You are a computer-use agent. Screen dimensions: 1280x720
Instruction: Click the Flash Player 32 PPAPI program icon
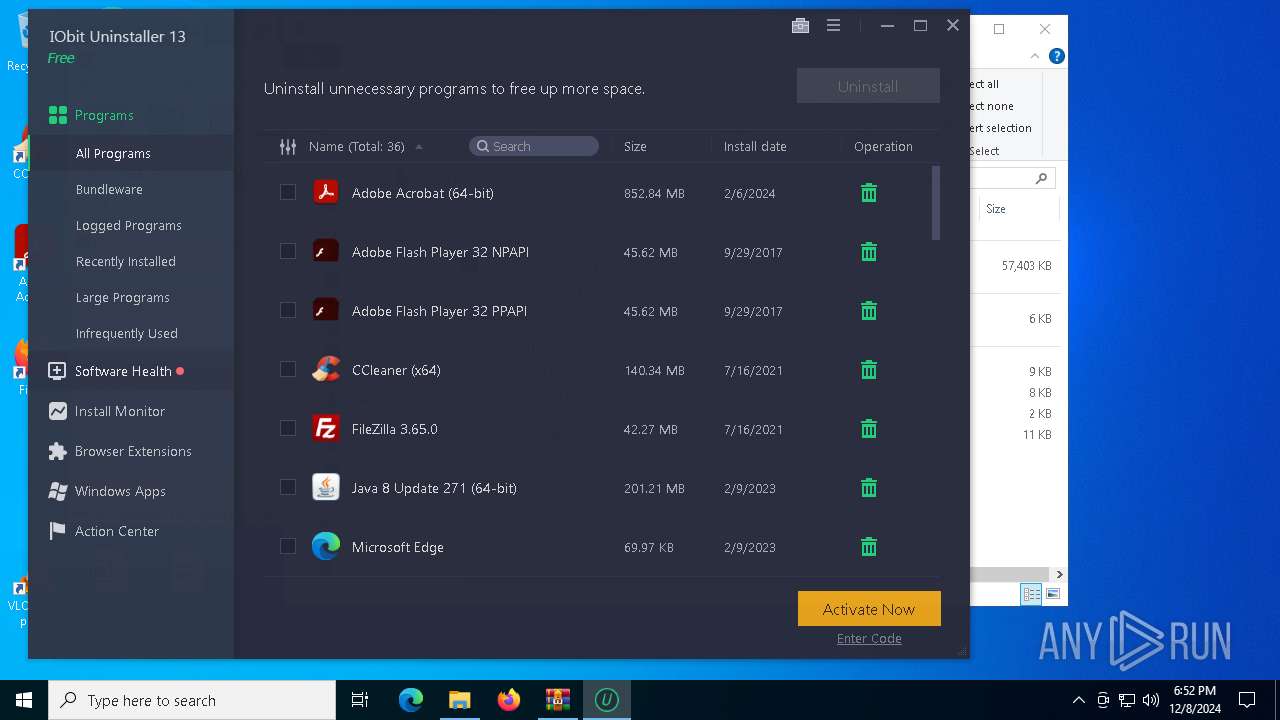326,310
